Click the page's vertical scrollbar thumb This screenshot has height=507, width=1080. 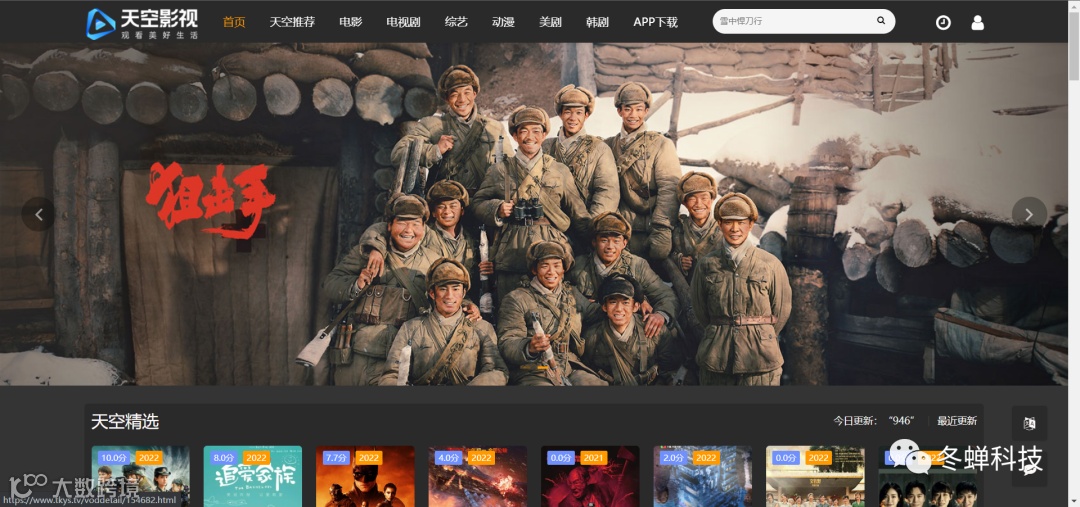click(1074, 45)
